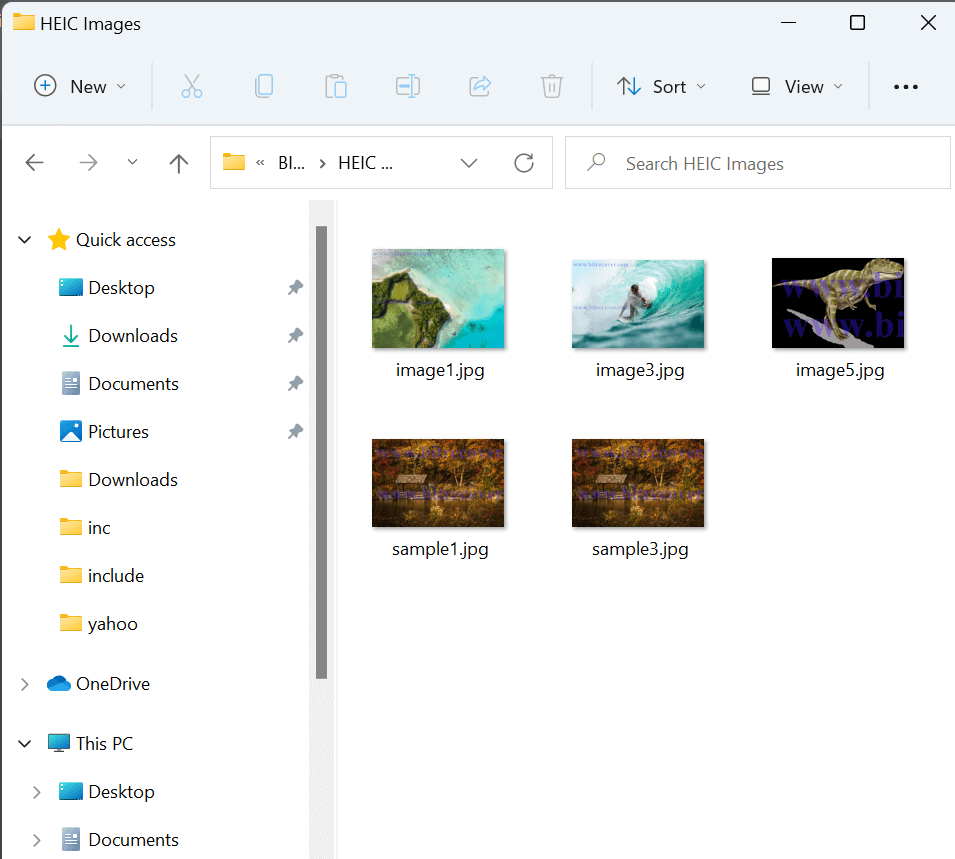Collapse the Quick access section
The image size is (955, 859).
click(25, 240)
